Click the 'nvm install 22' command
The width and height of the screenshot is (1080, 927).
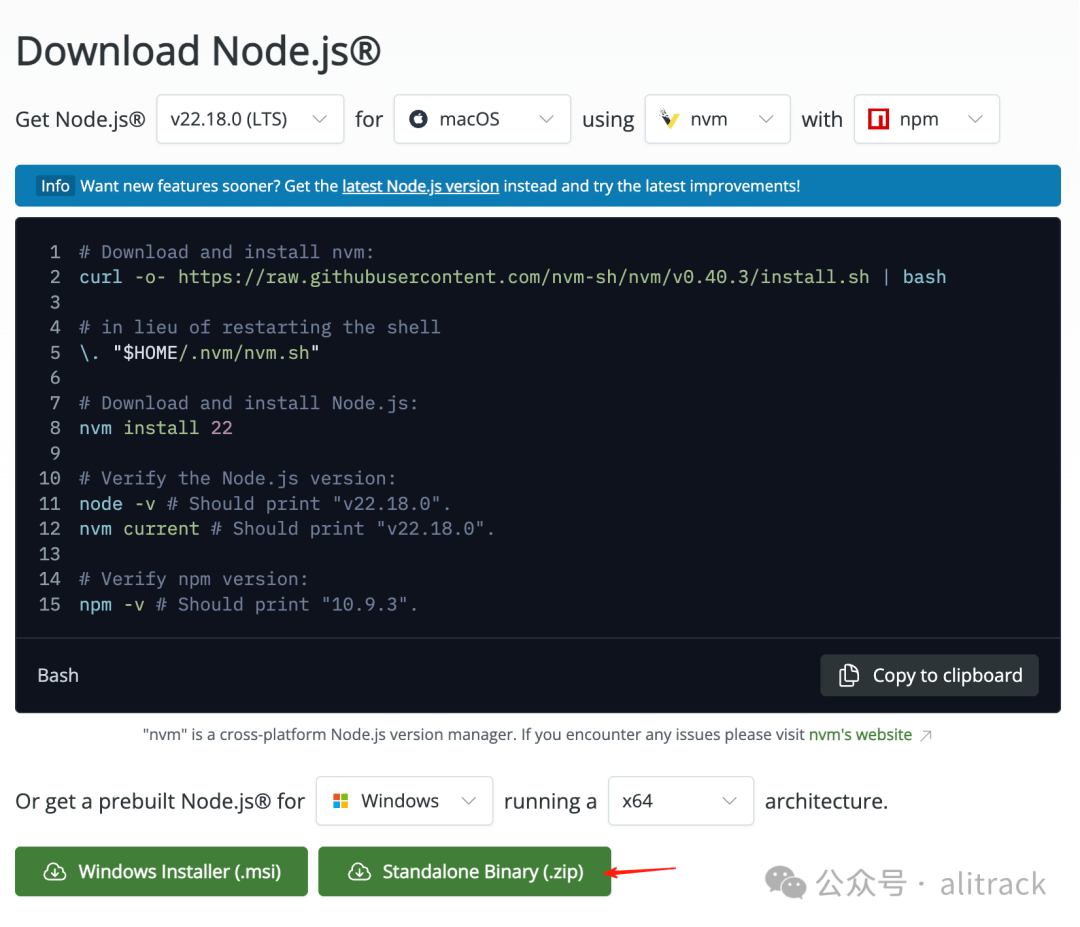(156, 428)
